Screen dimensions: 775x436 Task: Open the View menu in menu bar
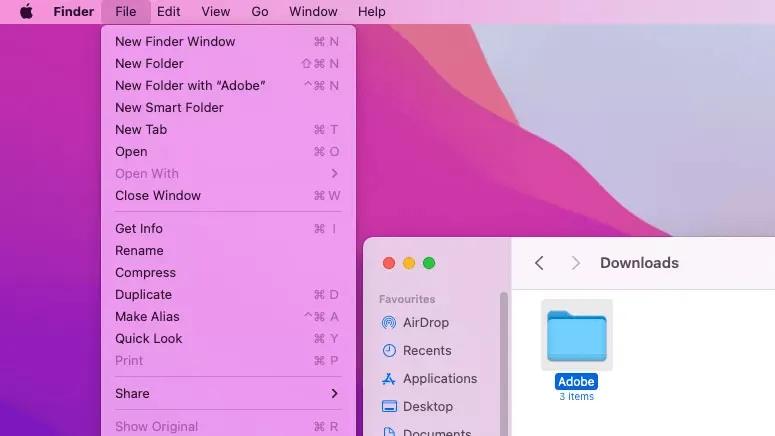tap(215, 12)
